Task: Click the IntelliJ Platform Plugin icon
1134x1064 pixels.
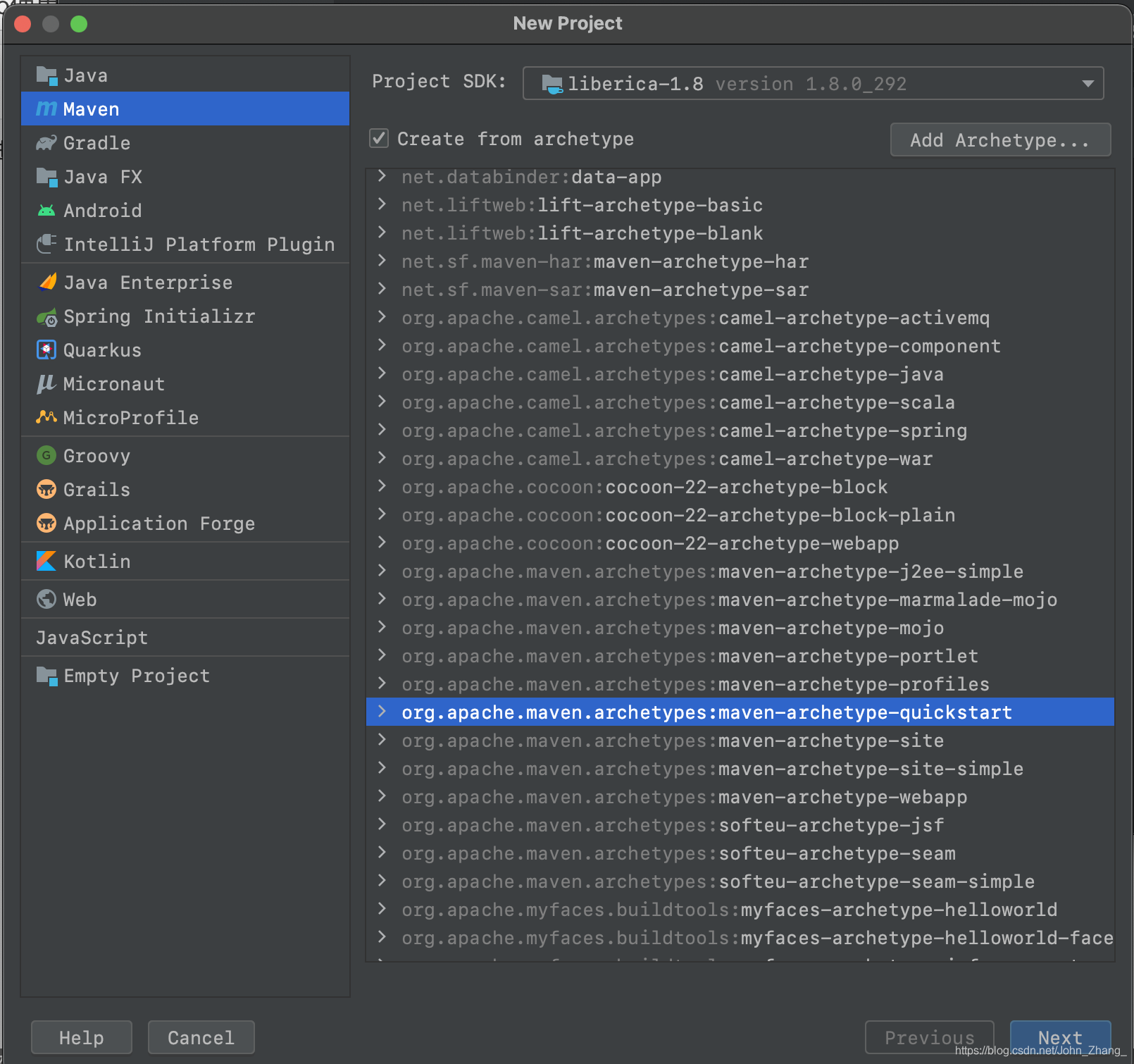Action: (x=46, y=245)
